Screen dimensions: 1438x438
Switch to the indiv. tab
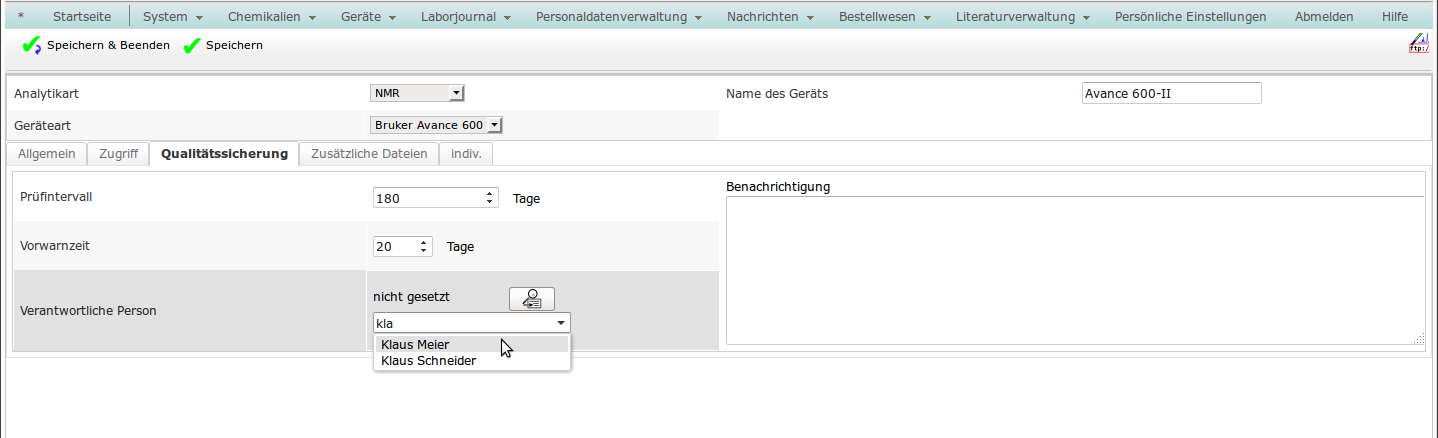coord(466,154)
